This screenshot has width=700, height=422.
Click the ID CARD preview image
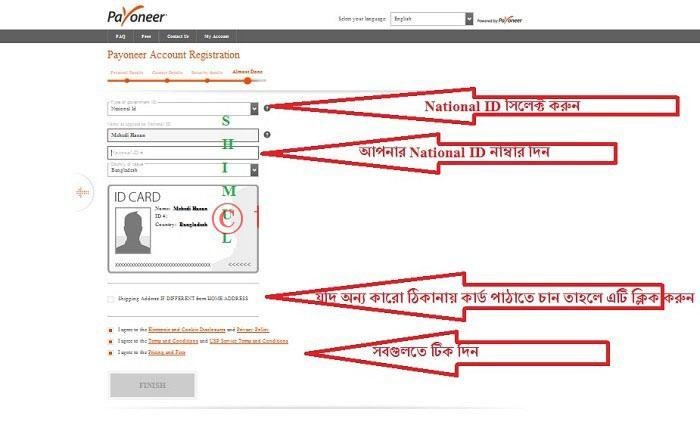[183, 229]
